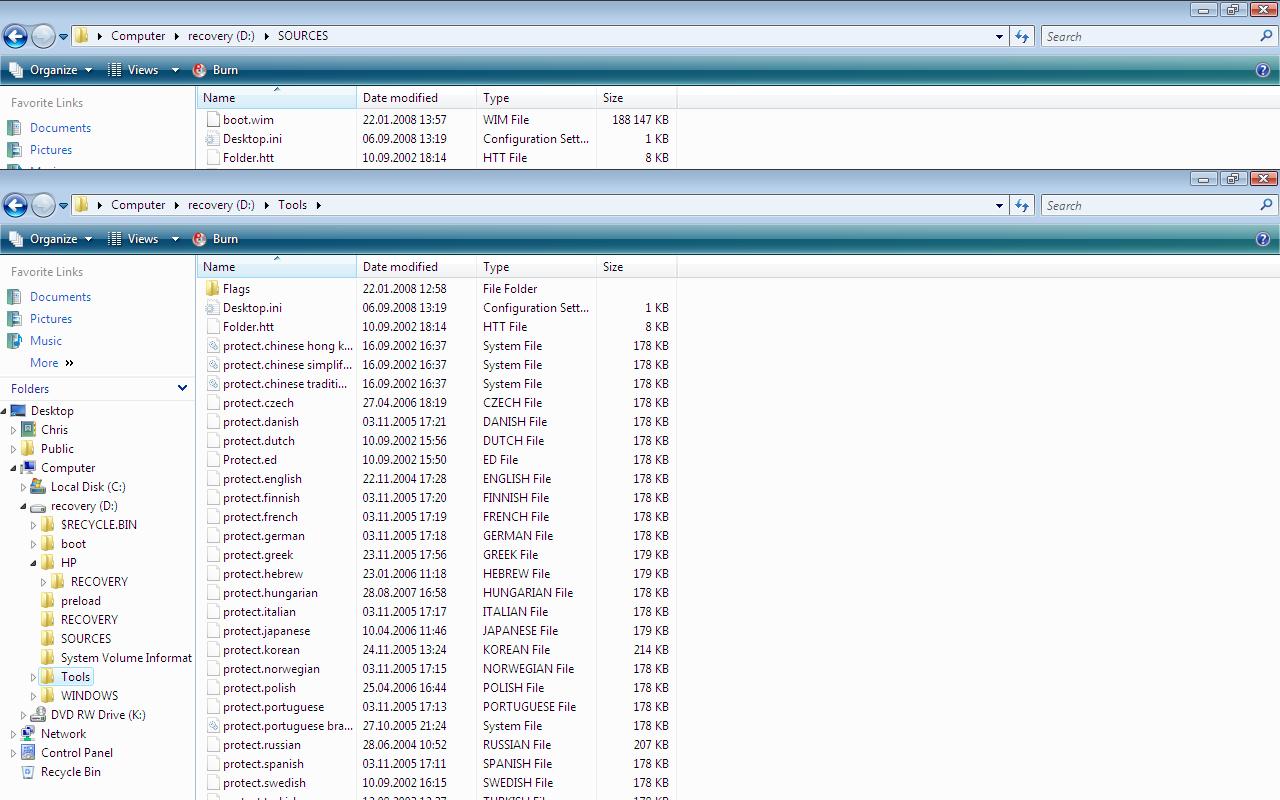
Task: Select boot.wim file icon
Action: point(212,120)
